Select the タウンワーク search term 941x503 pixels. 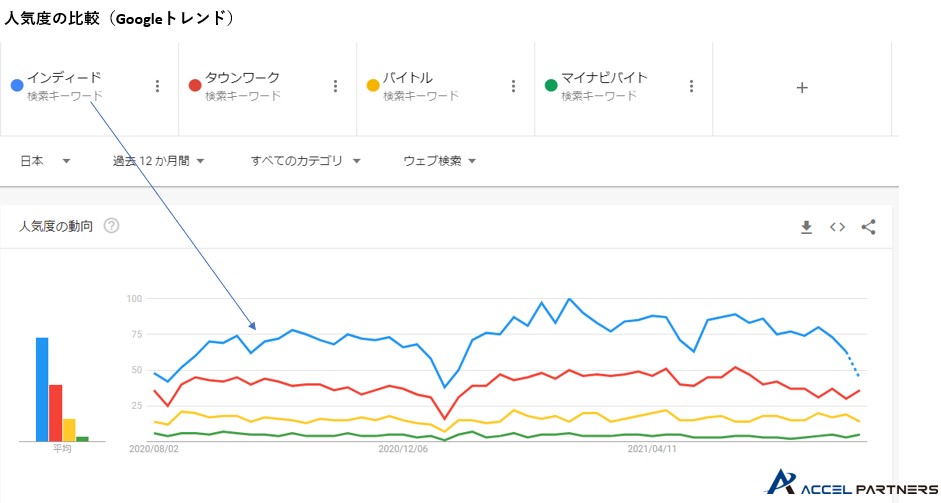click(242, 78)
